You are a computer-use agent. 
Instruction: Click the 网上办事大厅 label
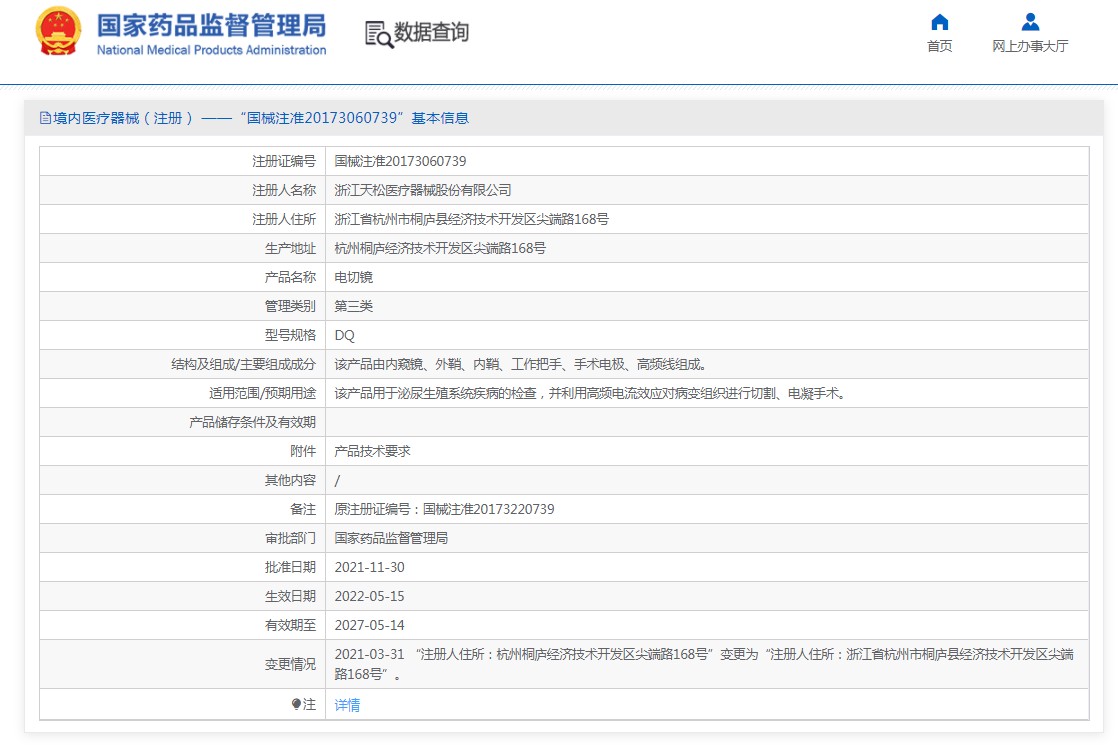point(1030,46)
